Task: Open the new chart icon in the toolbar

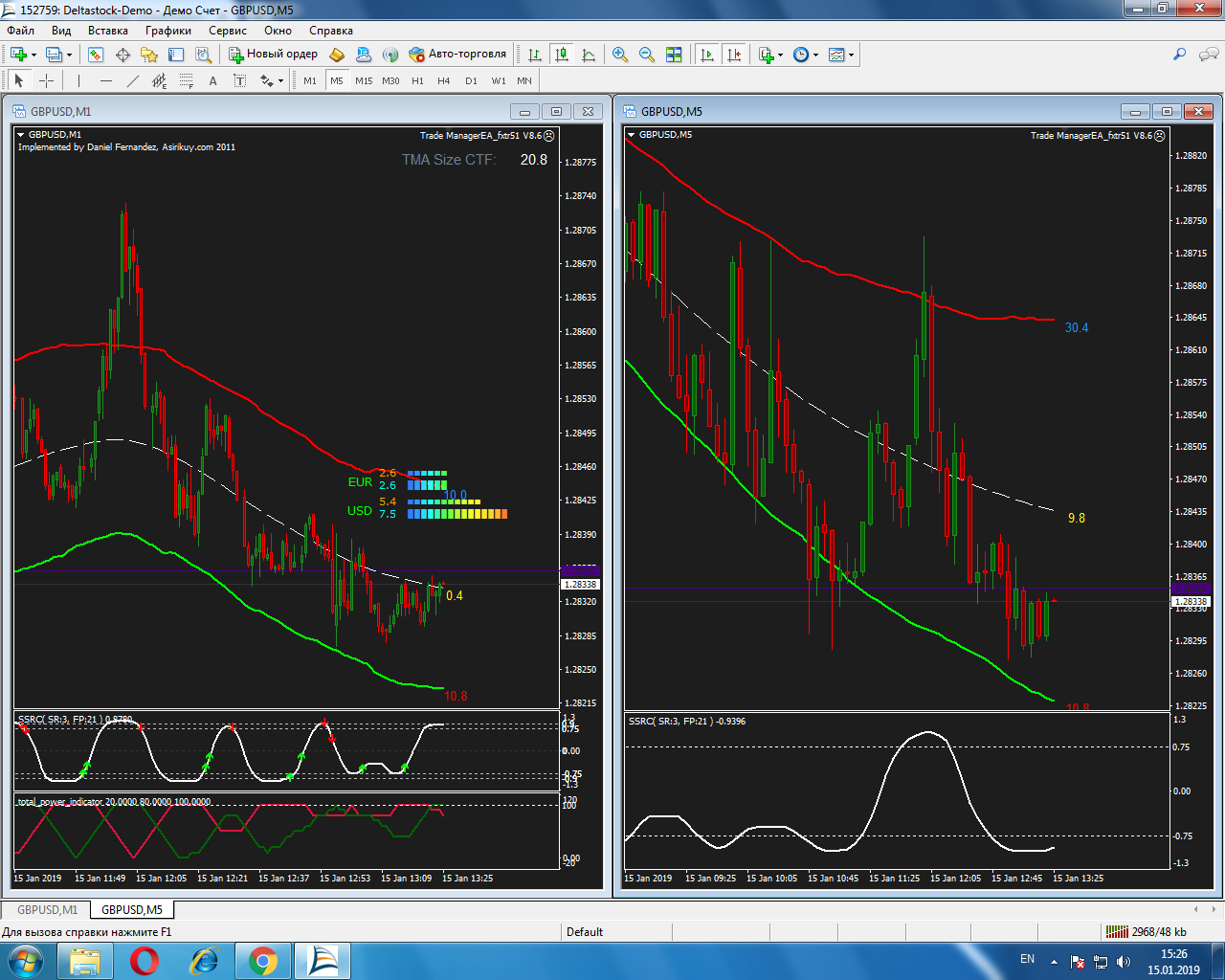Action: point(18,55)
